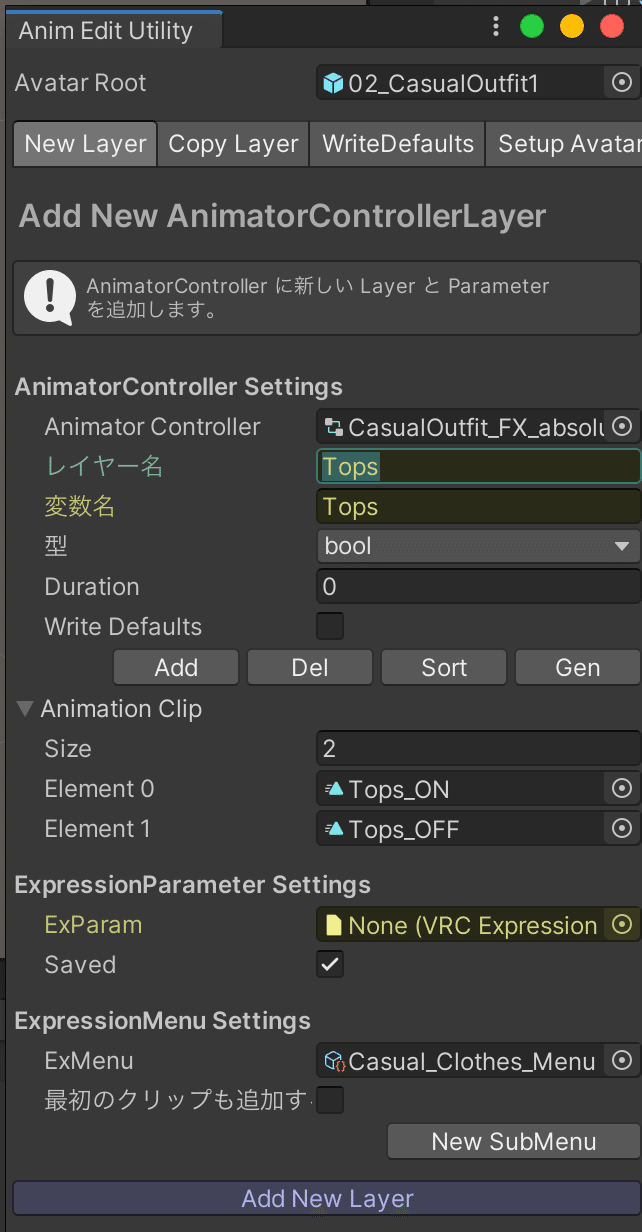Open the Setup Avatar tab
Screen dimensions: 642x1232
coord(566,144)
